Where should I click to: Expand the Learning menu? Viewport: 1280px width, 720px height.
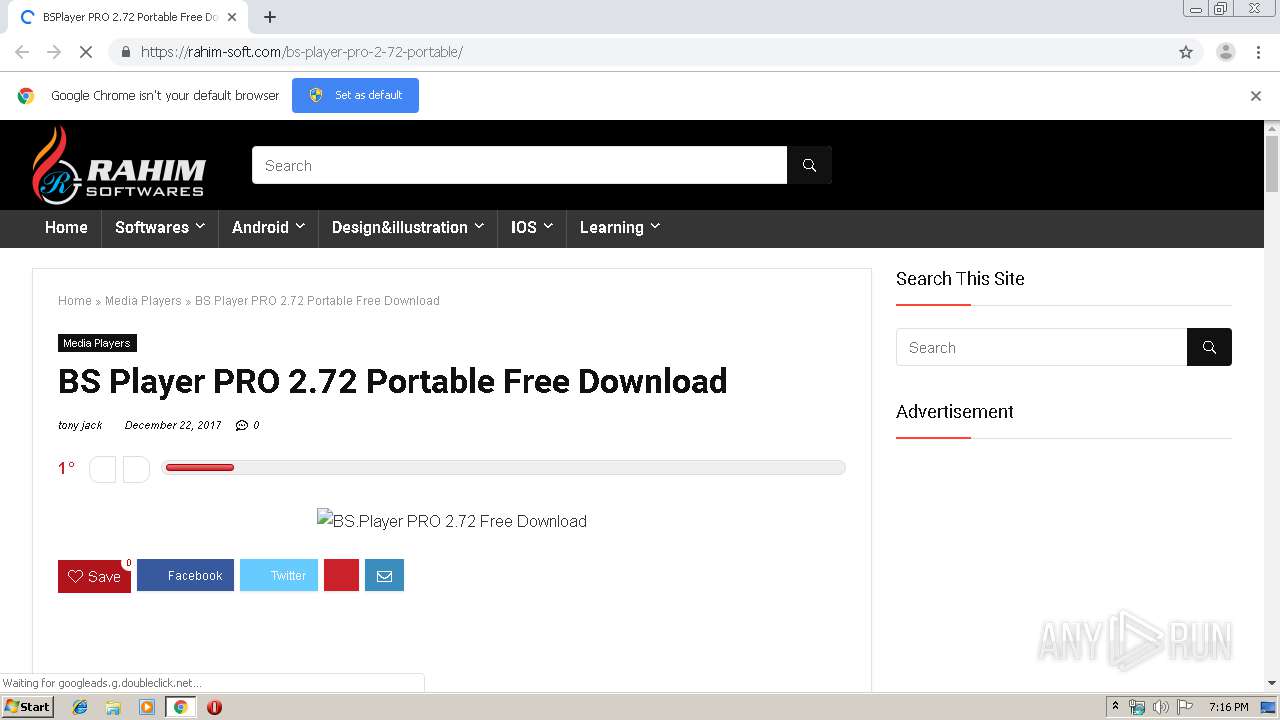(x=620, y=227)
